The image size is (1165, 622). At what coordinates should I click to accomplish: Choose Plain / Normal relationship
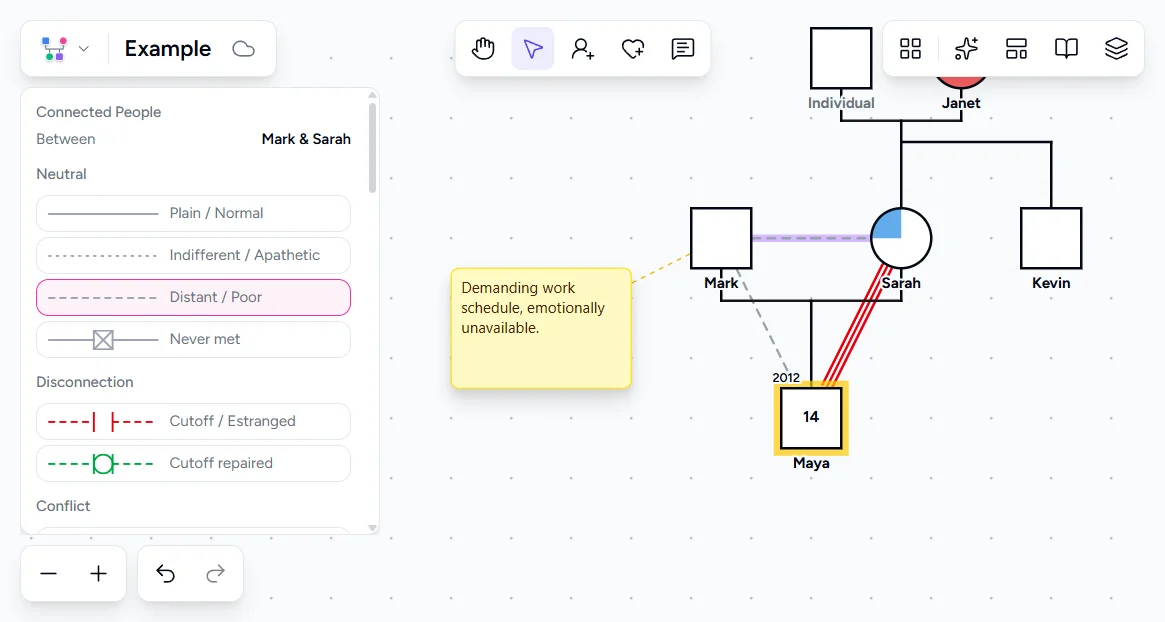[193, 213]
